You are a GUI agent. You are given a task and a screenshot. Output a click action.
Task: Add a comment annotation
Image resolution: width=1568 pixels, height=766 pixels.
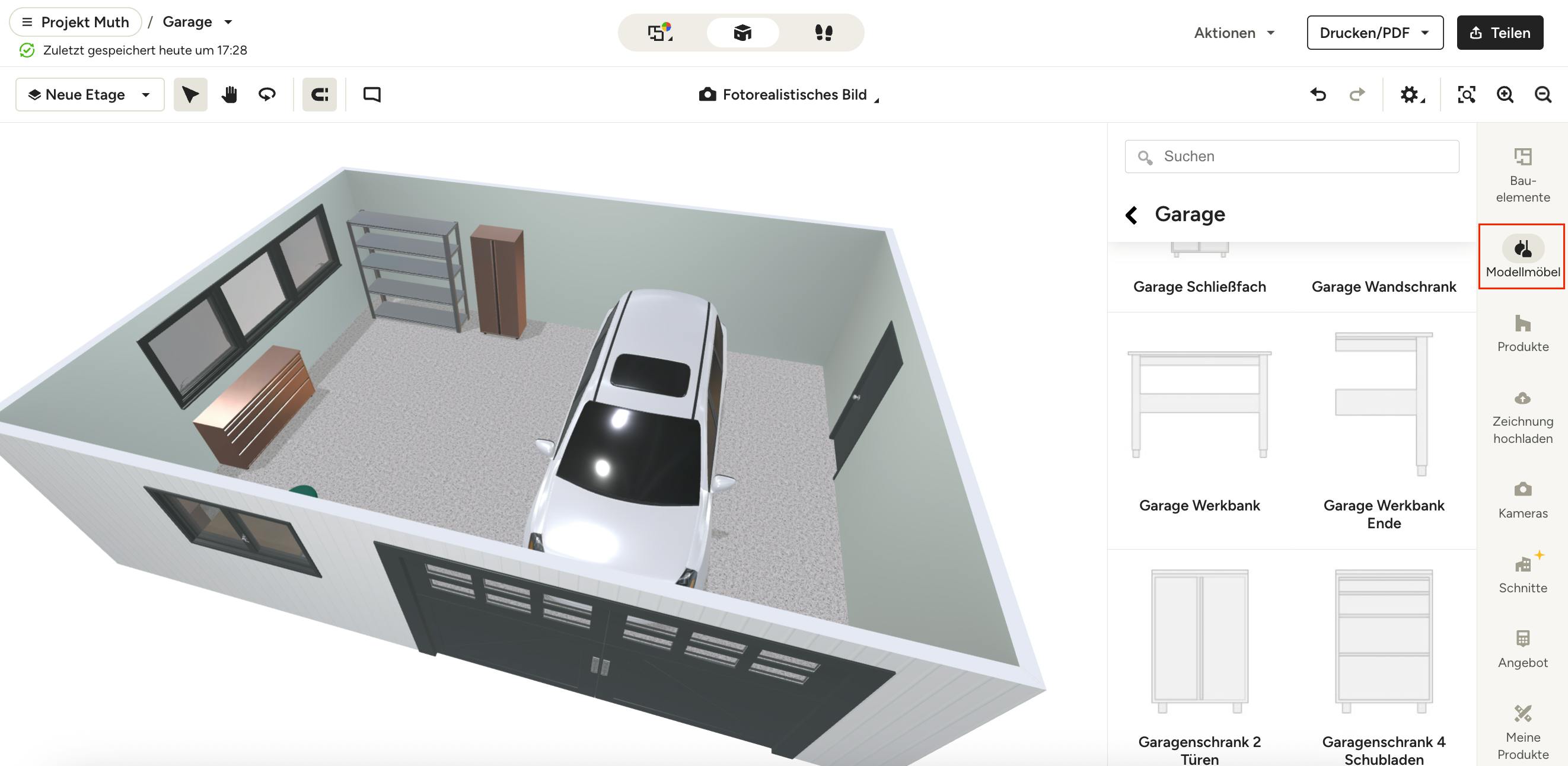pos(372,94)
